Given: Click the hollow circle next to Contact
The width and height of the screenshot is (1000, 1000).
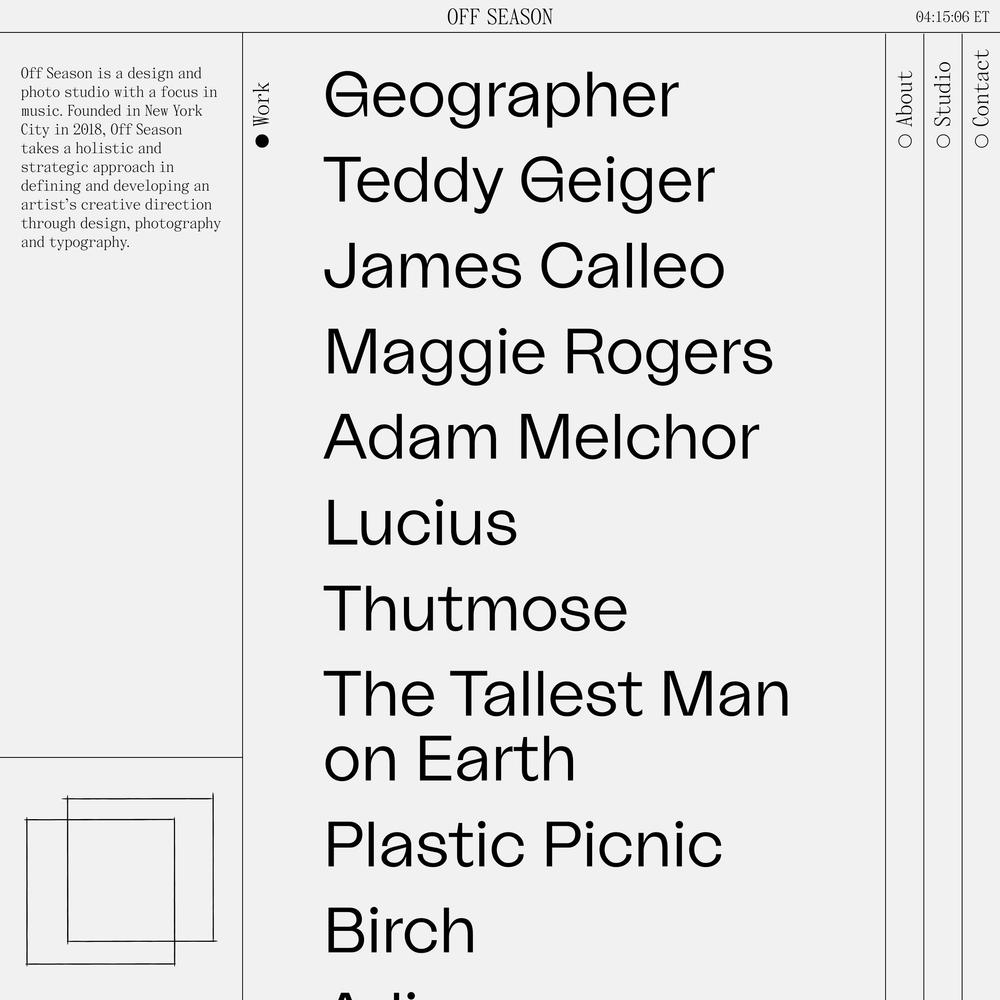Looking at the screenshot, I should [982, 141].
